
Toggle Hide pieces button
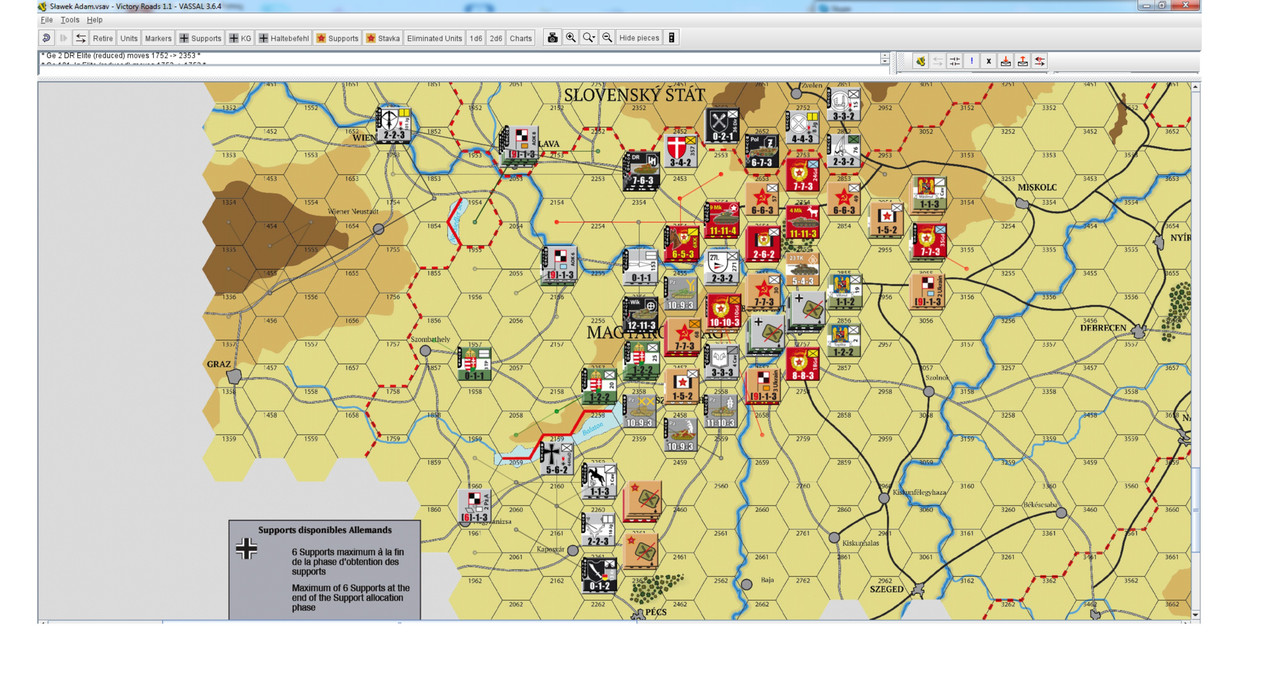[x=639, y=38]
